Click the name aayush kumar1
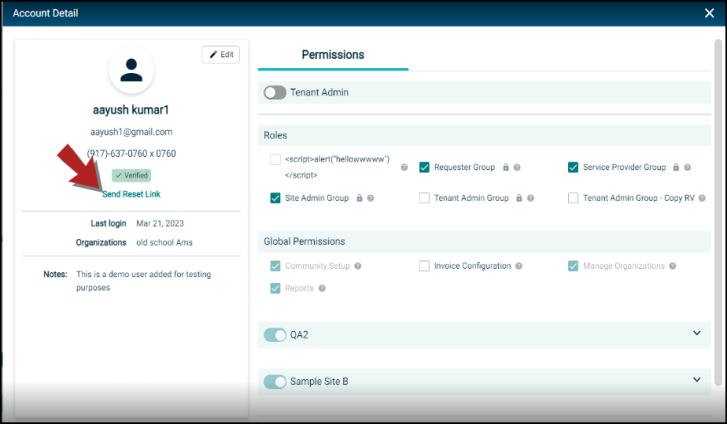The width and height of the screenshot is (727, 424). [x=131, y=110]
